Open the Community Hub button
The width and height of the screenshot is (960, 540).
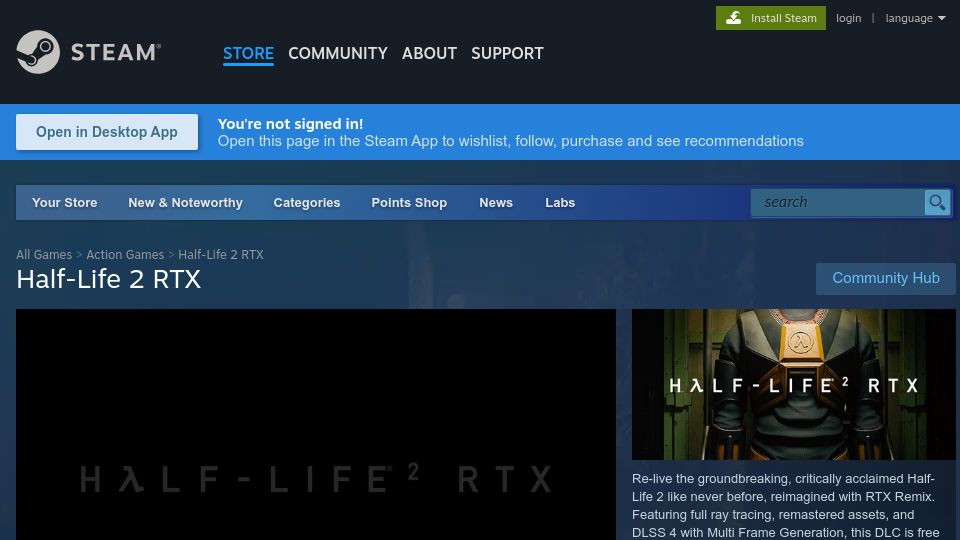[885, 279]
